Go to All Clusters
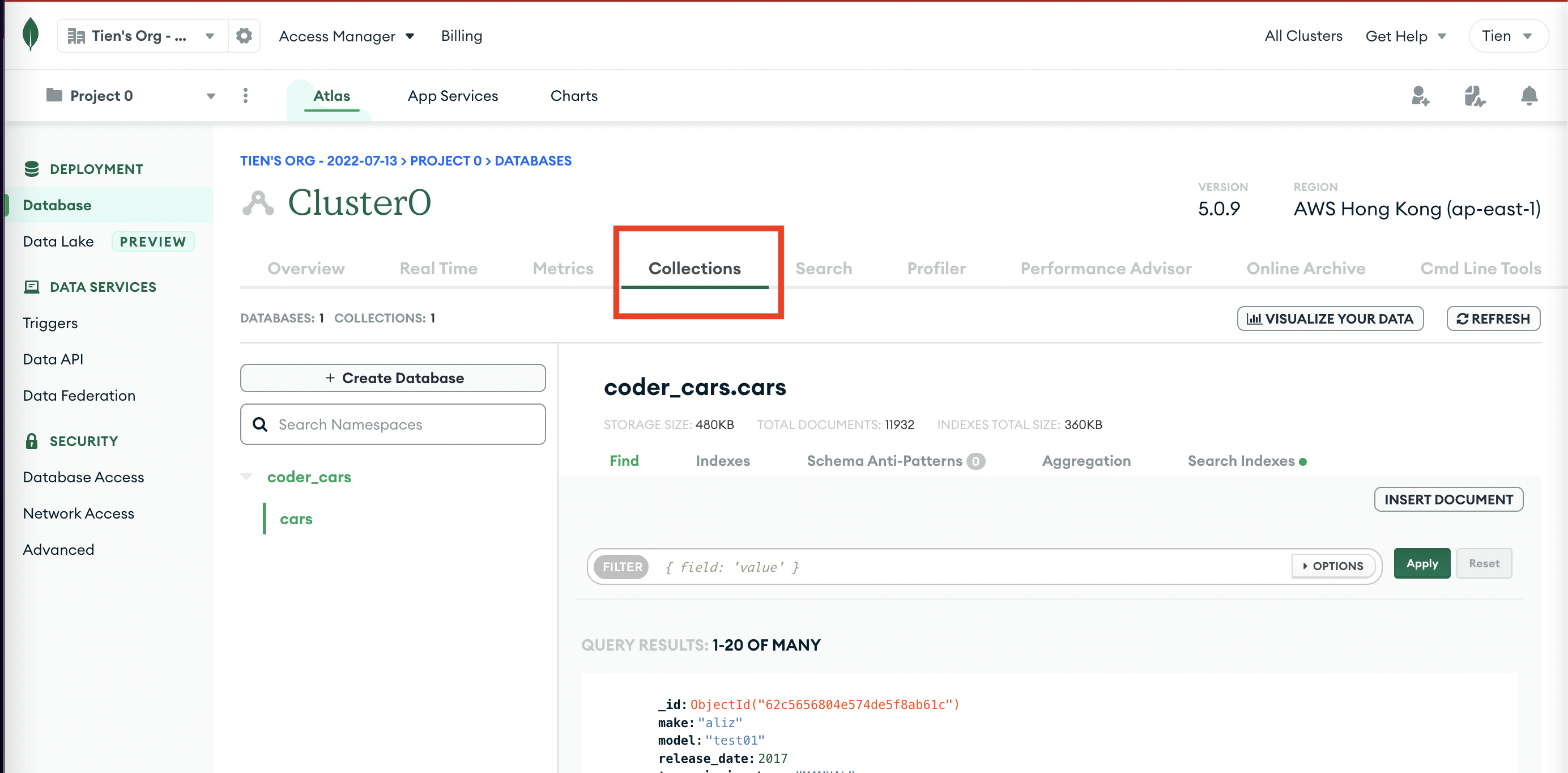The height and width of the screenshot is (773, 1568). point(1303,36)
